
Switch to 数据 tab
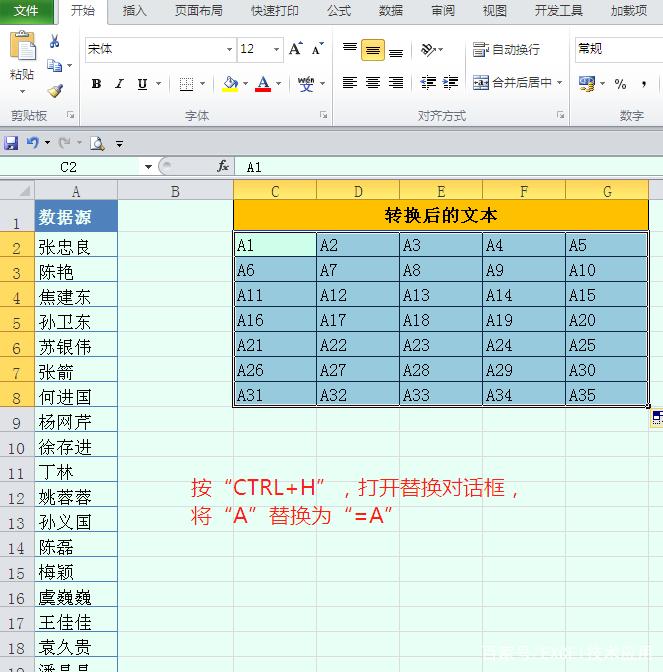click(390, 11)
